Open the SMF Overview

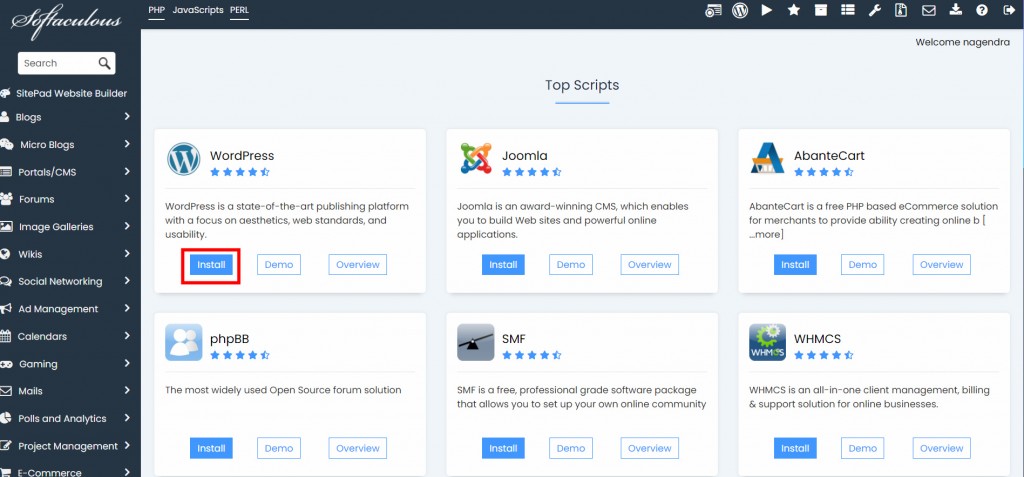[650, 448]
